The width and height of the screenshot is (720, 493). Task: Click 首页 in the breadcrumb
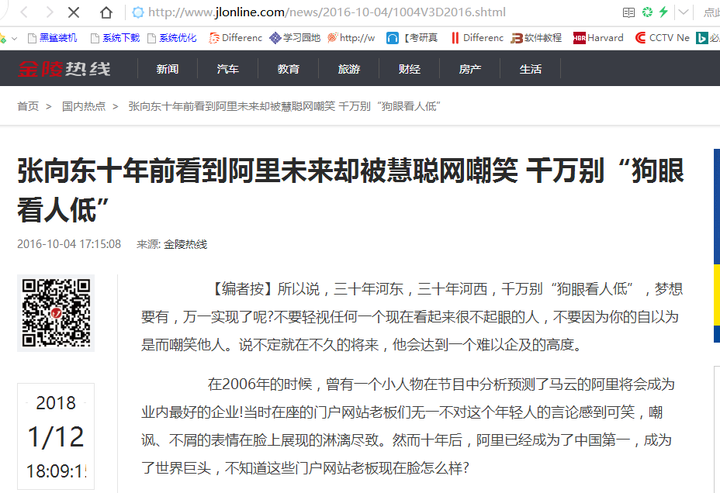(x=27, y=106)
